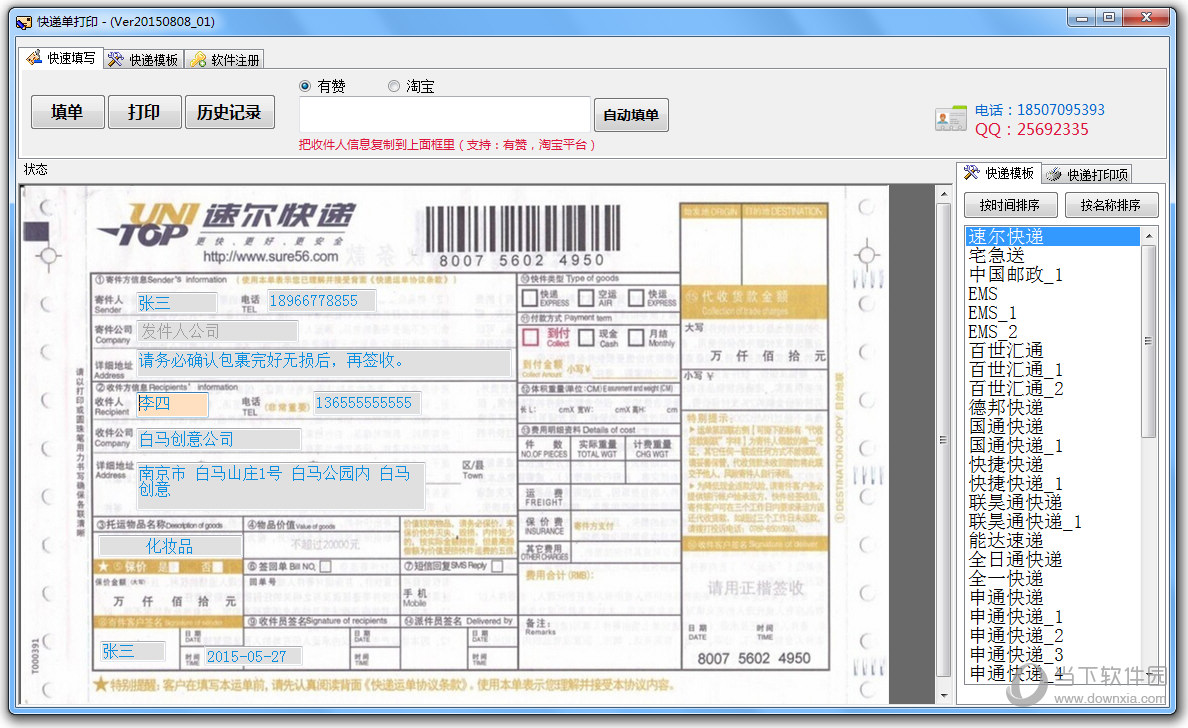This screenshot has height=728, width=1188.
Task: Click the sender phone field 18966778855
Action: [321, 301]
